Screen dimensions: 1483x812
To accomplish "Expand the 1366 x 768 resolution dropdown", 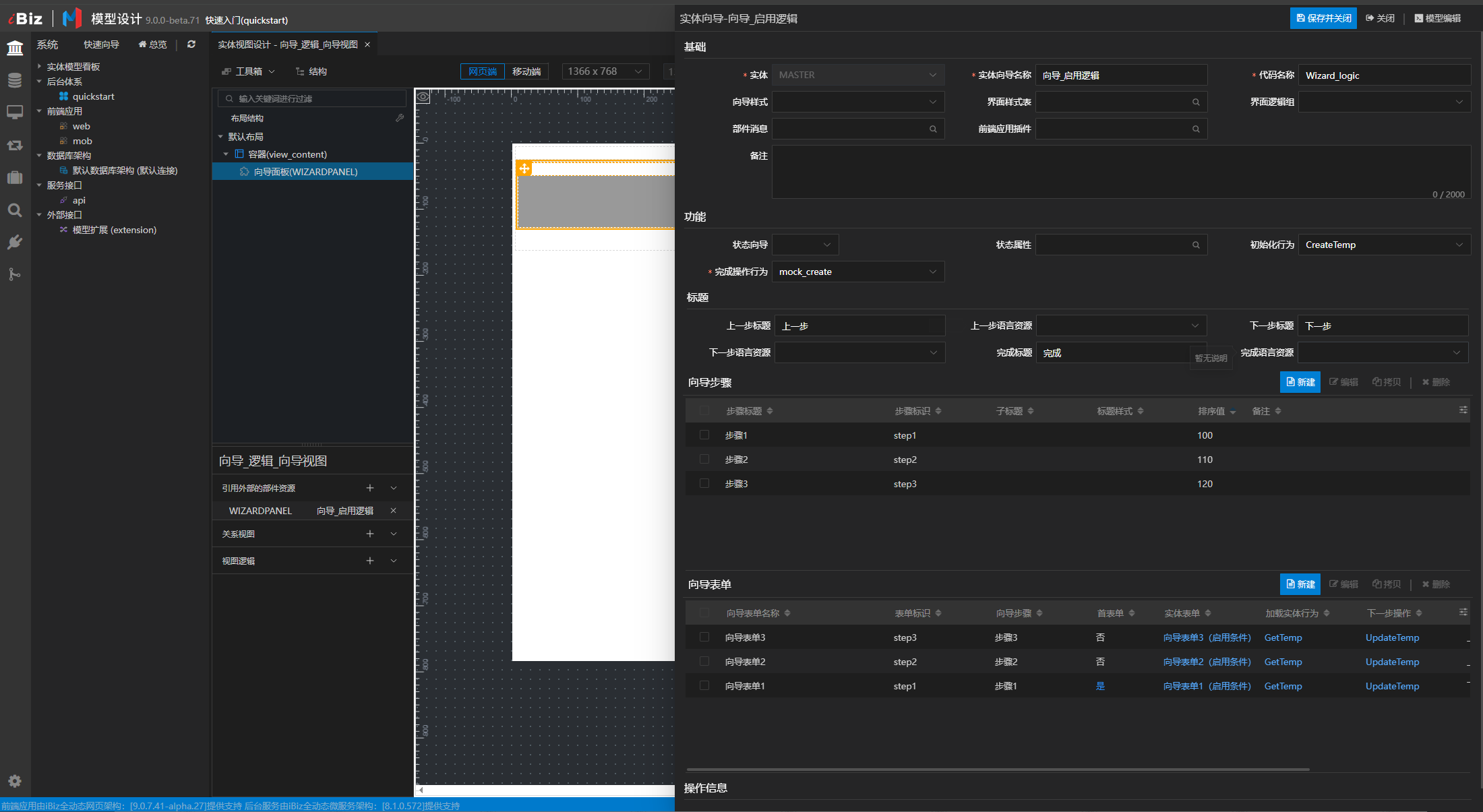I will pyautogui.click(x=605, y=71).
